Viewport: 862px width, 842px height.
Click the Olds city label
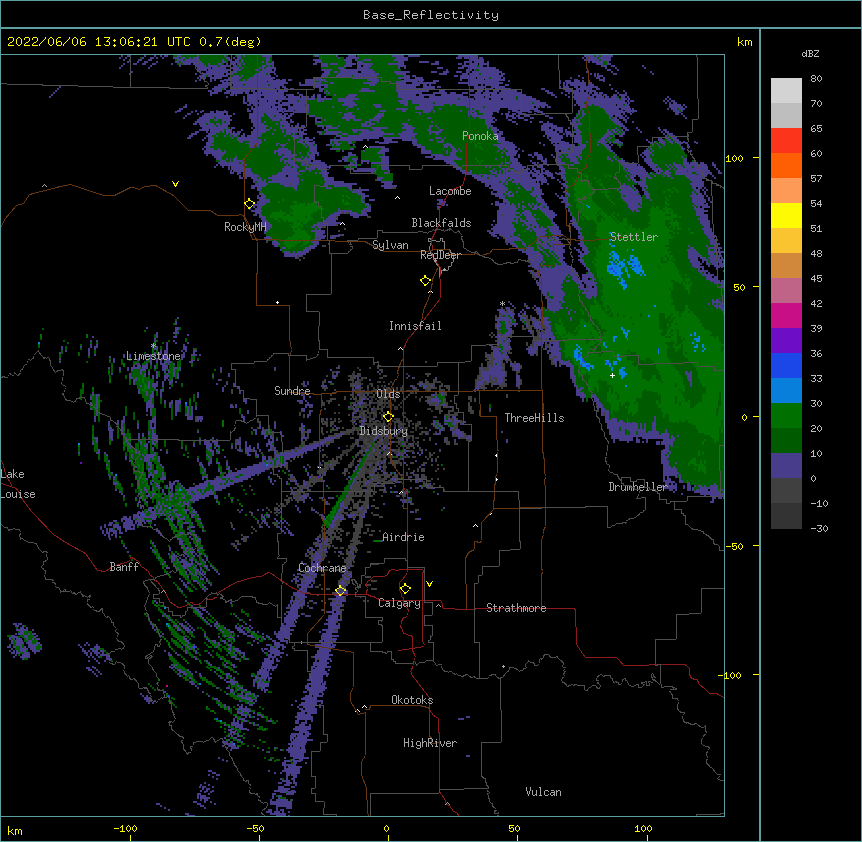pos(388,394)
